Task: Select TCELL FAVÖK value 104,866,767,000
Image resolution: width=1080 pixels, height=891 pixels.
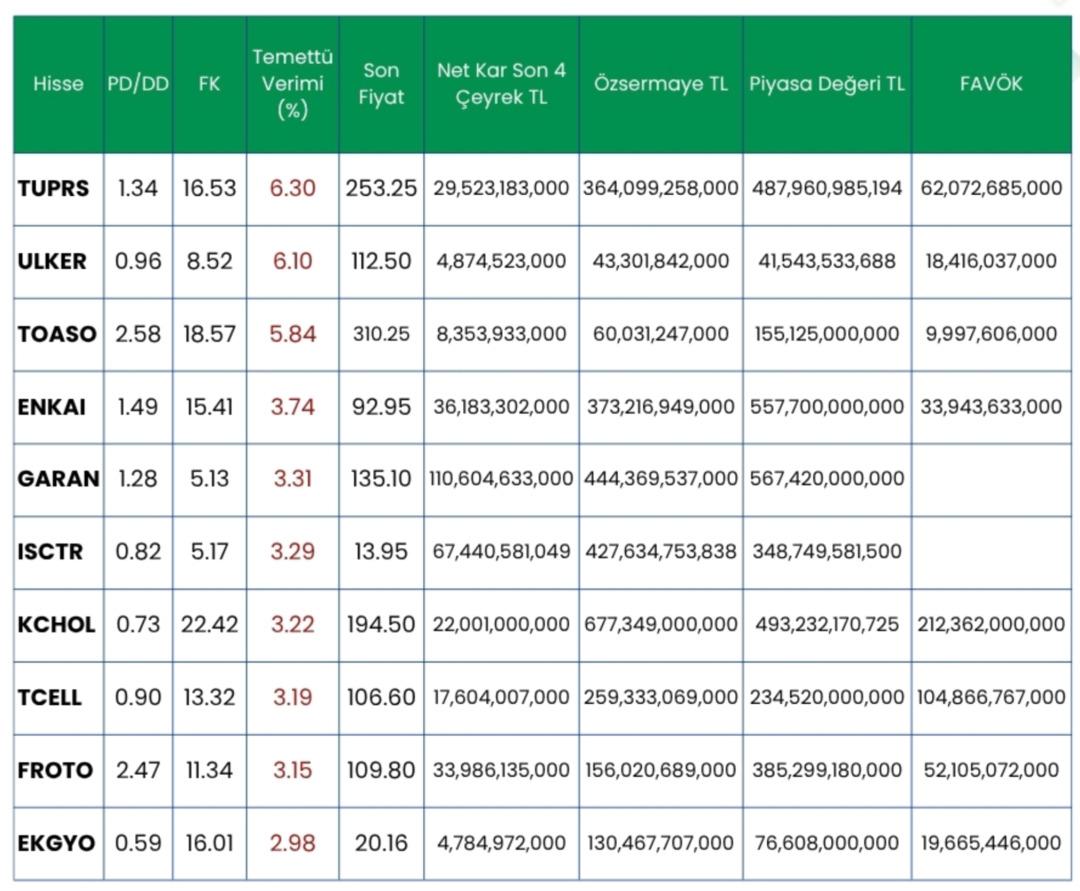Action: [x=990, y=697]
